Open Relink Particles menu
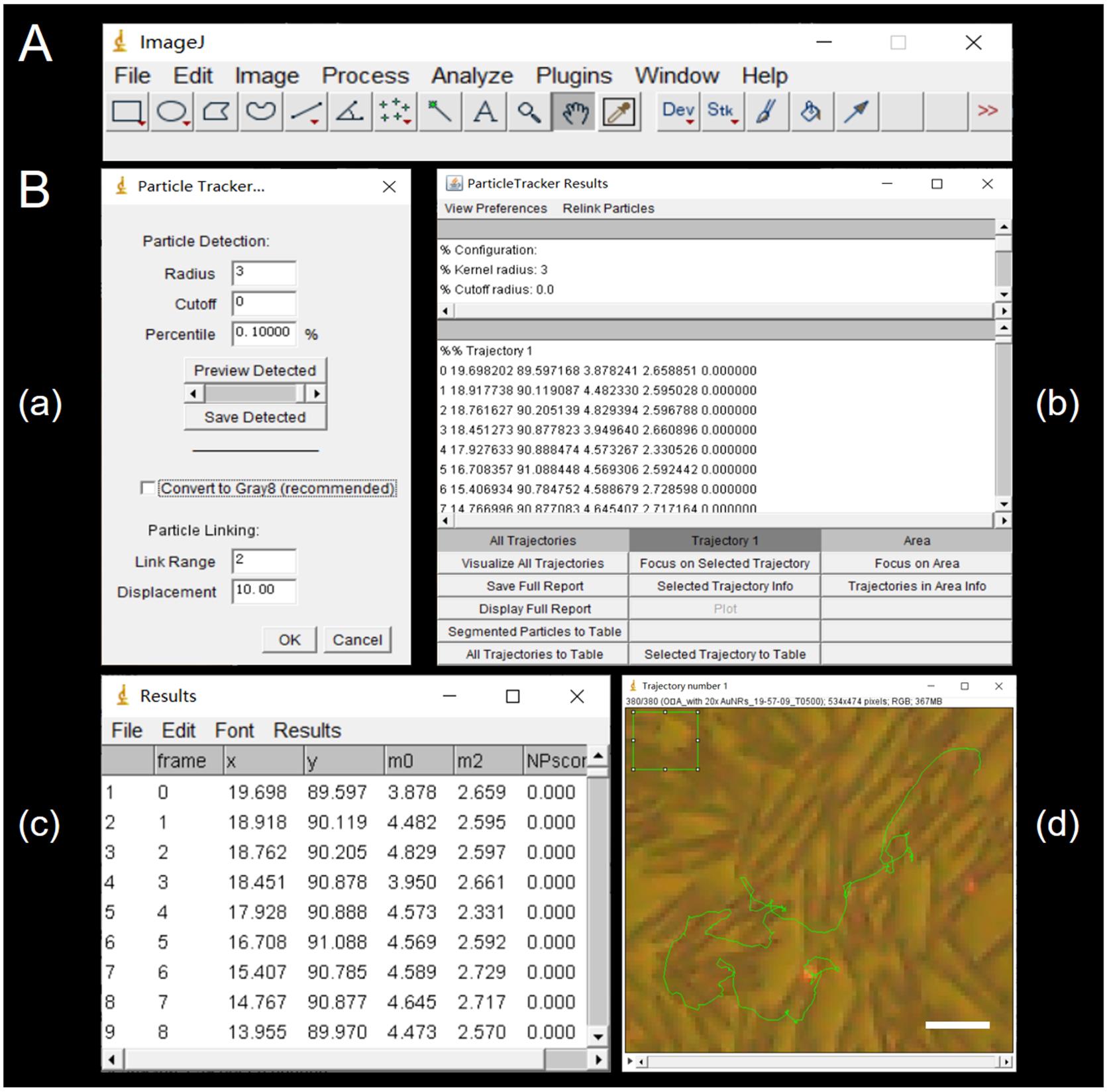Screen dimensions: 1107x1092 [x=608, y=209]
